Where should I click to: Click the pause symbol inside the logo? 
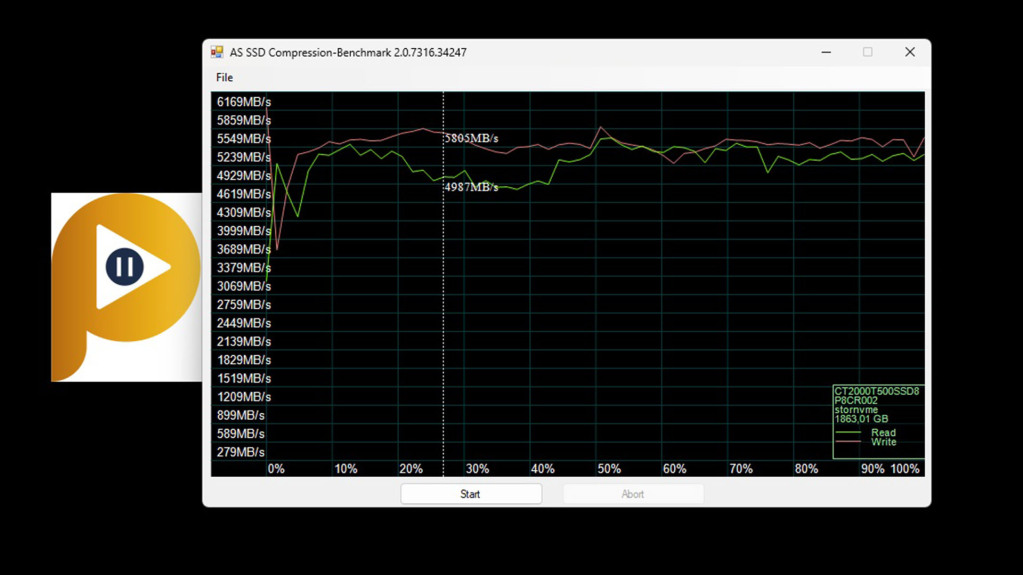pyautogui.click(x=125, y=267)
